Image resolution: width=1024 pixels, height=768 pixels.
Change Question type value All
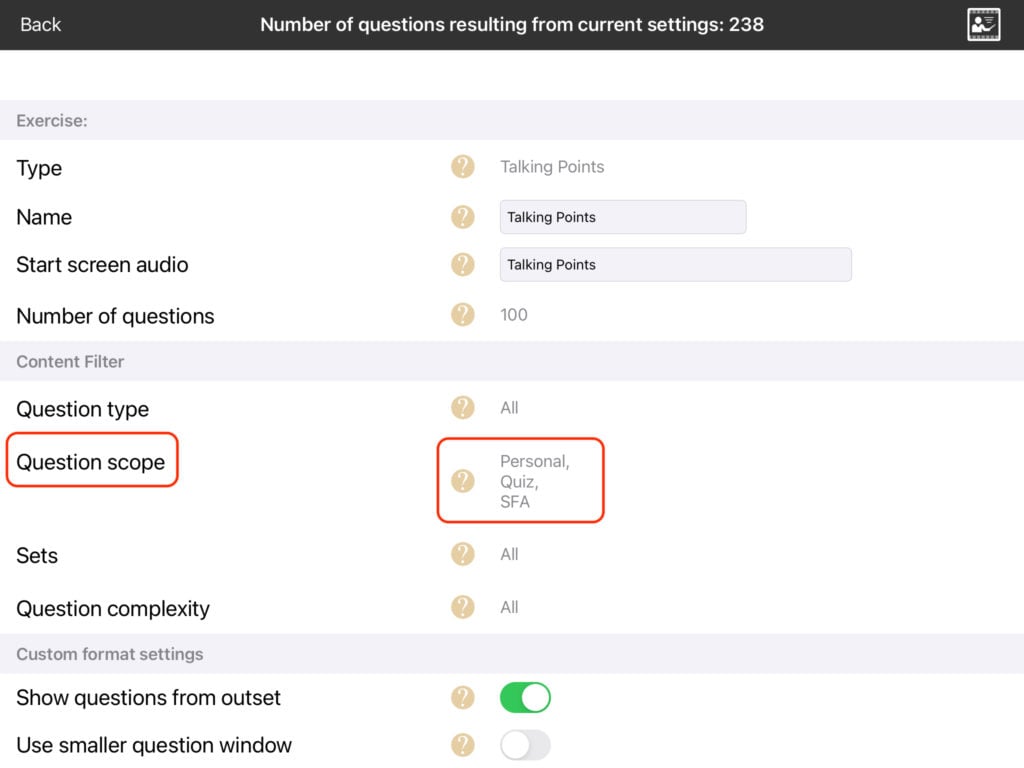(509, 408)
